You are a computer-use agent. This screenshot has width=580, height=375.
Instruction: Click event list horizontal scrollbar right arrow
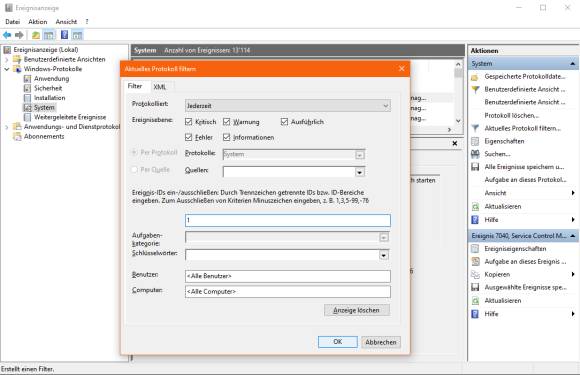449,129
